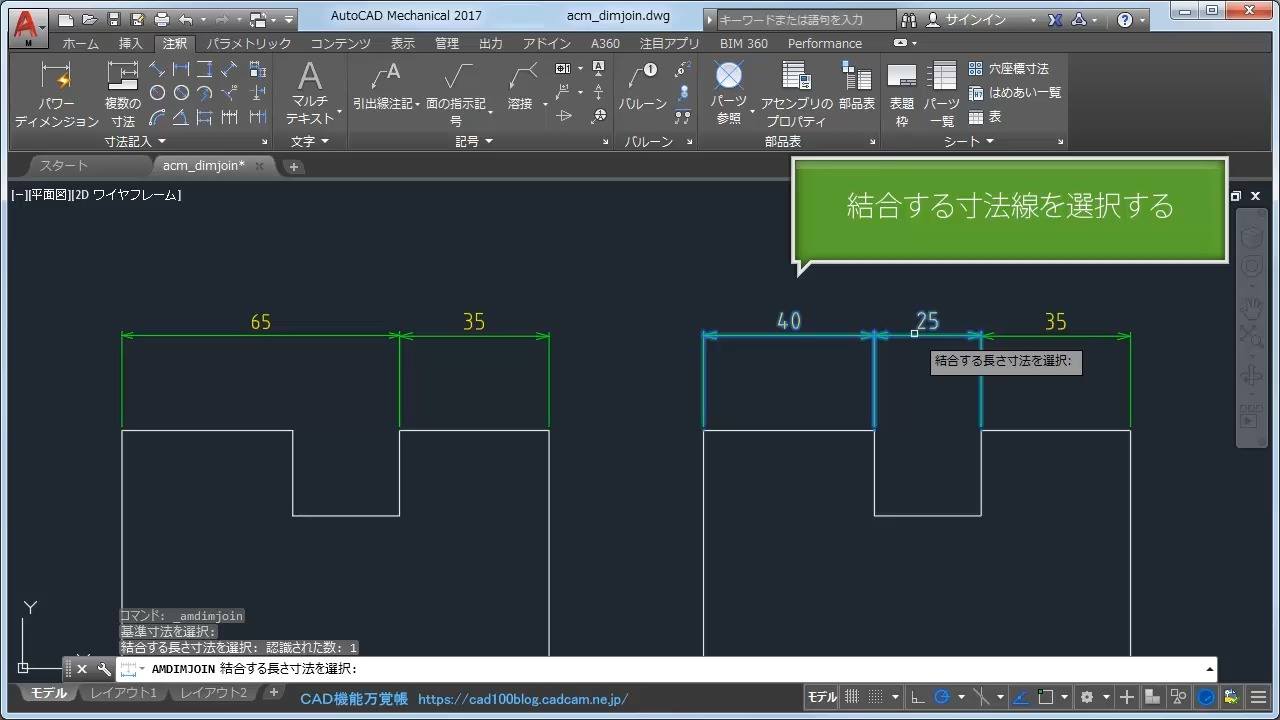The height and width of the screenshot is (720, 1280).
Task: Toggle 2D object snap in status bar
Action: tap(1046, 697)
